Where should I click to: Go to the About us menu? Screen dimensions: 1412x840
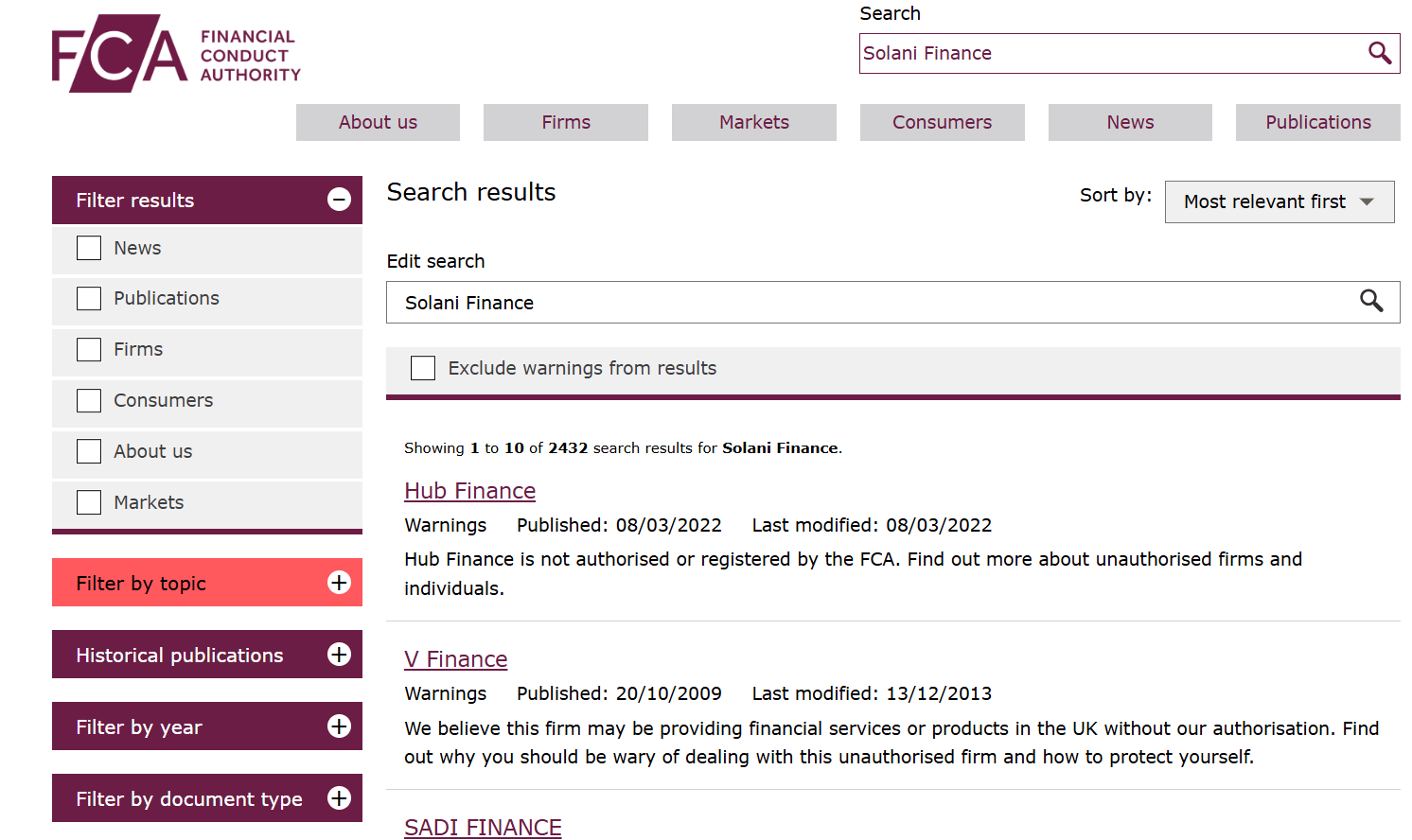coord(378,122)
